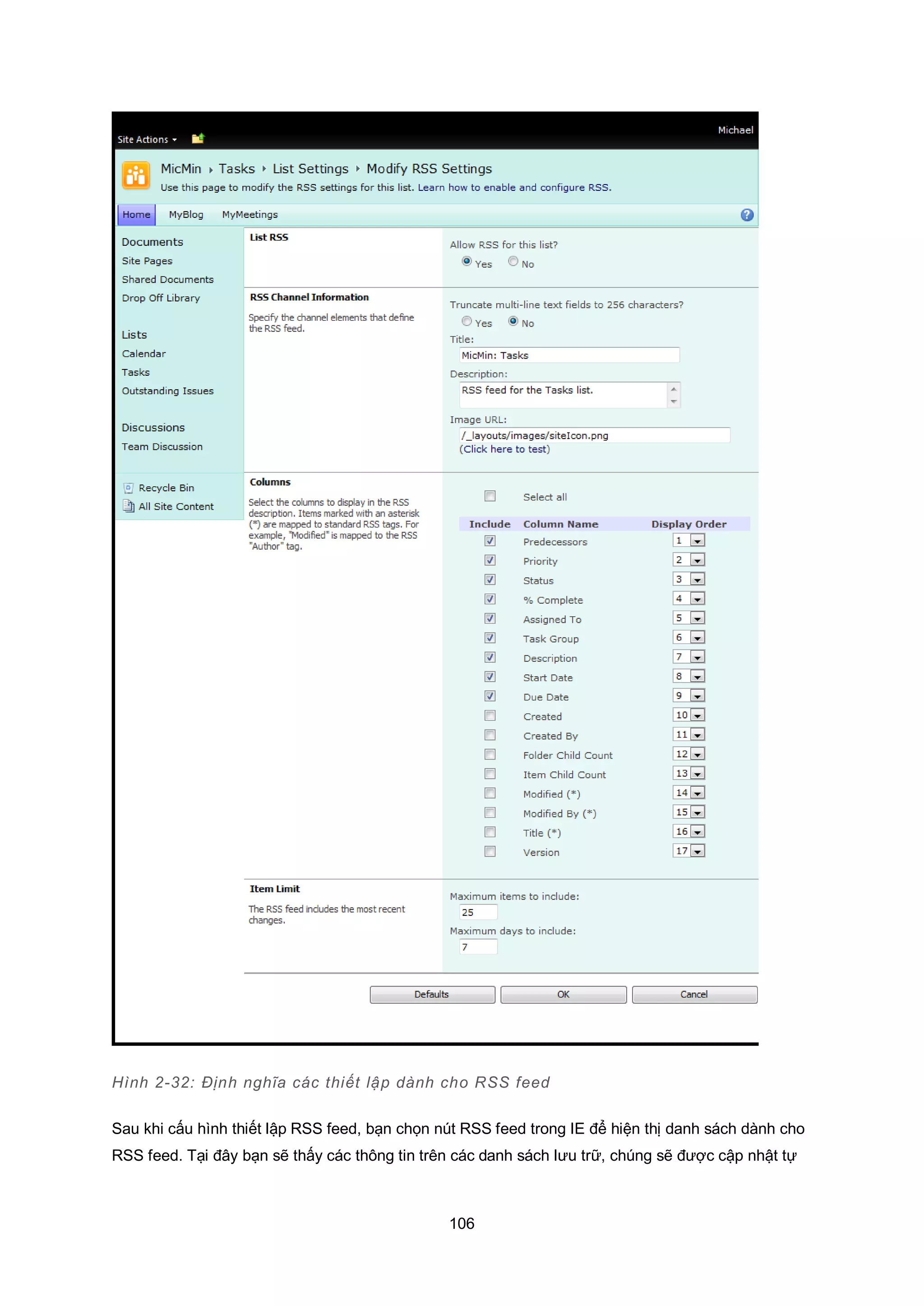Viewport: 924px width, 1306px height.
Task: Open Documents in the left navigation
Action: coord(152,242)
